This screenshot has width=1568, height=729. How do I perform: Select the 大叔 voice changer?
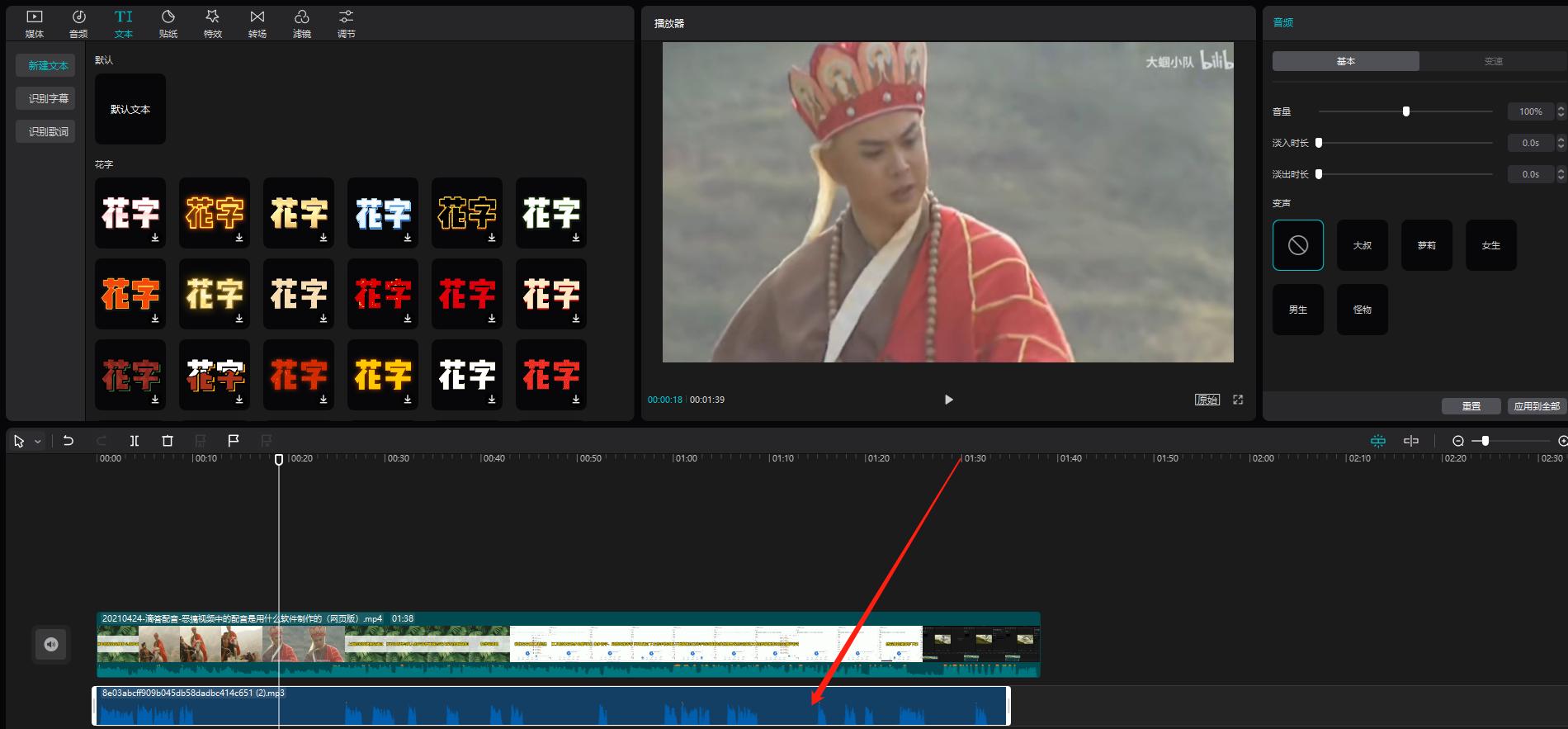(1363, 245)
